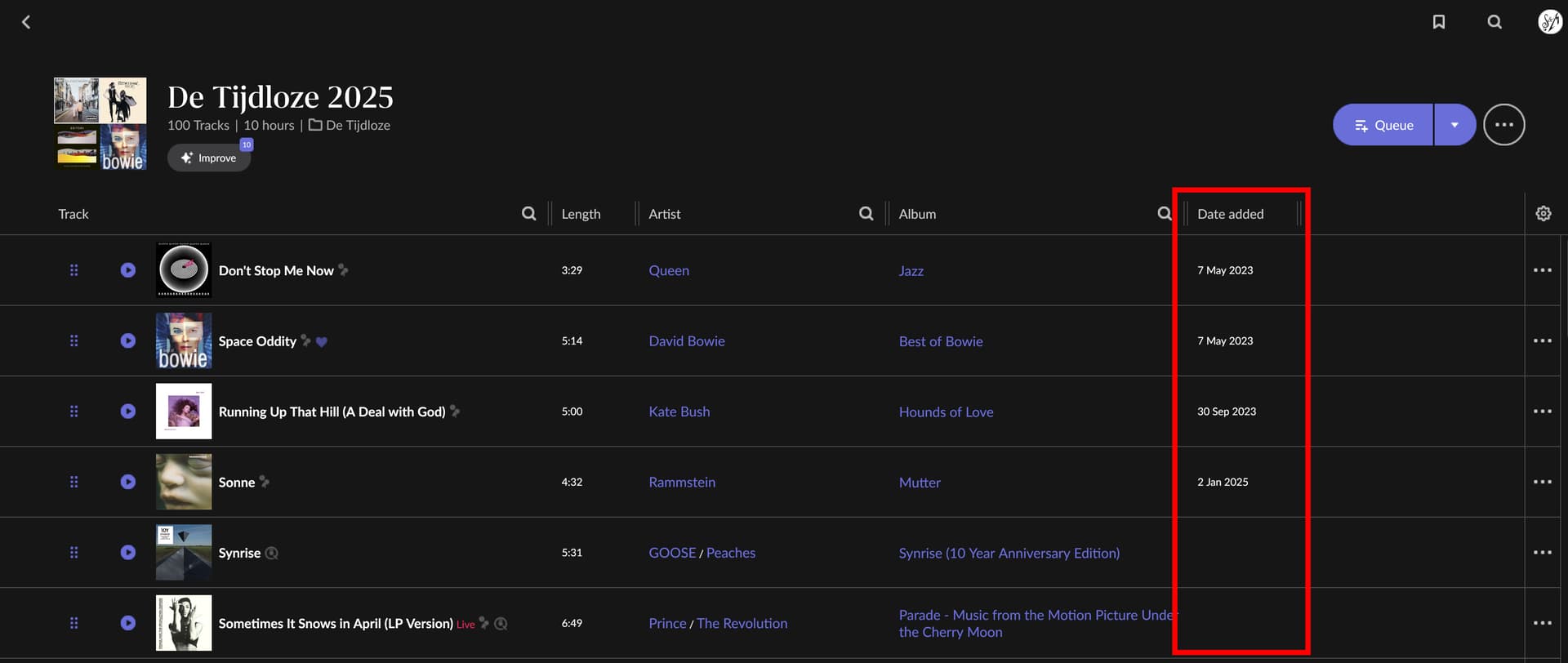The width and height of the screenshot is (1568, 663).
Task: Sort by the Length column header
Action: tap(581, 214)
